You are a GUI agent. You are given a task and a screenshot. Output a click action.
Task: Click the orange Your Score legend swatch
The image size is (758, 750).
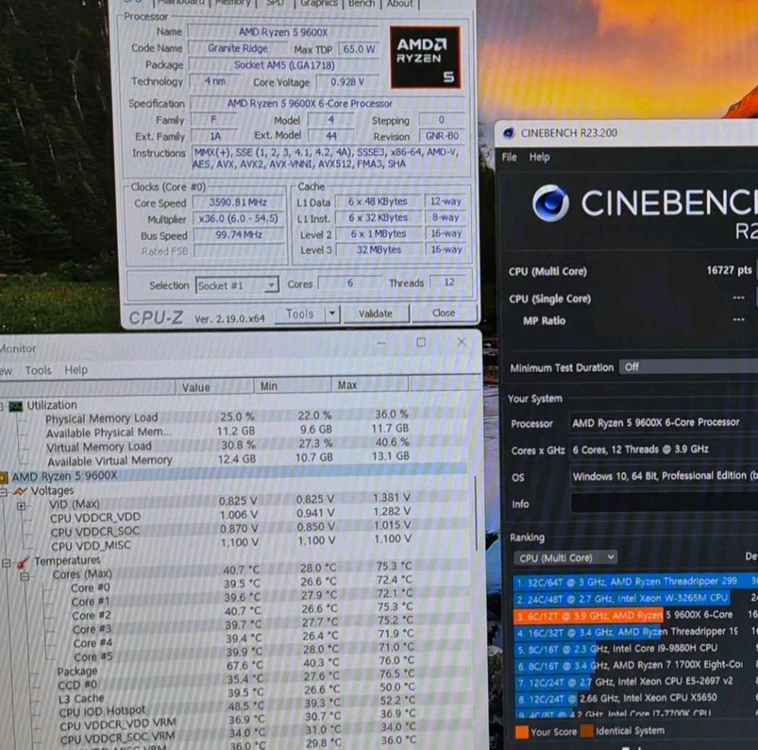point(522,732)
